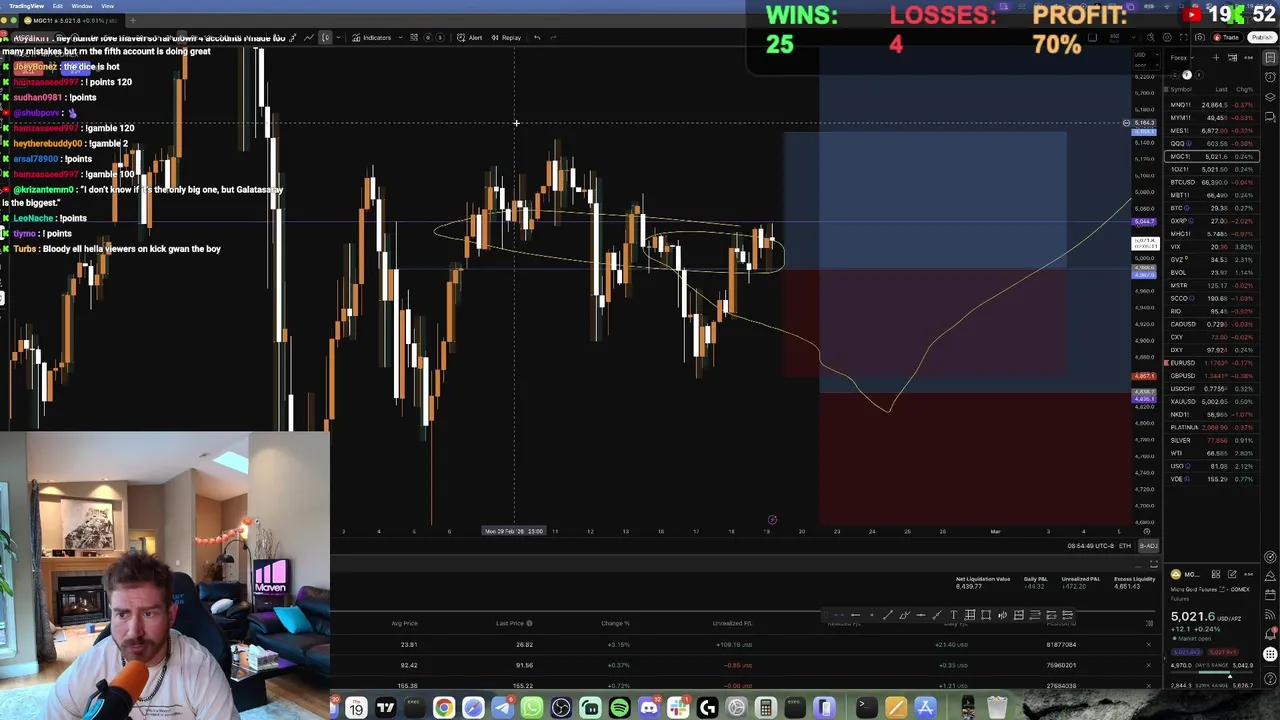Select the MNQ1! watchlist row
1280x720 pixels.
point(1211,105)
